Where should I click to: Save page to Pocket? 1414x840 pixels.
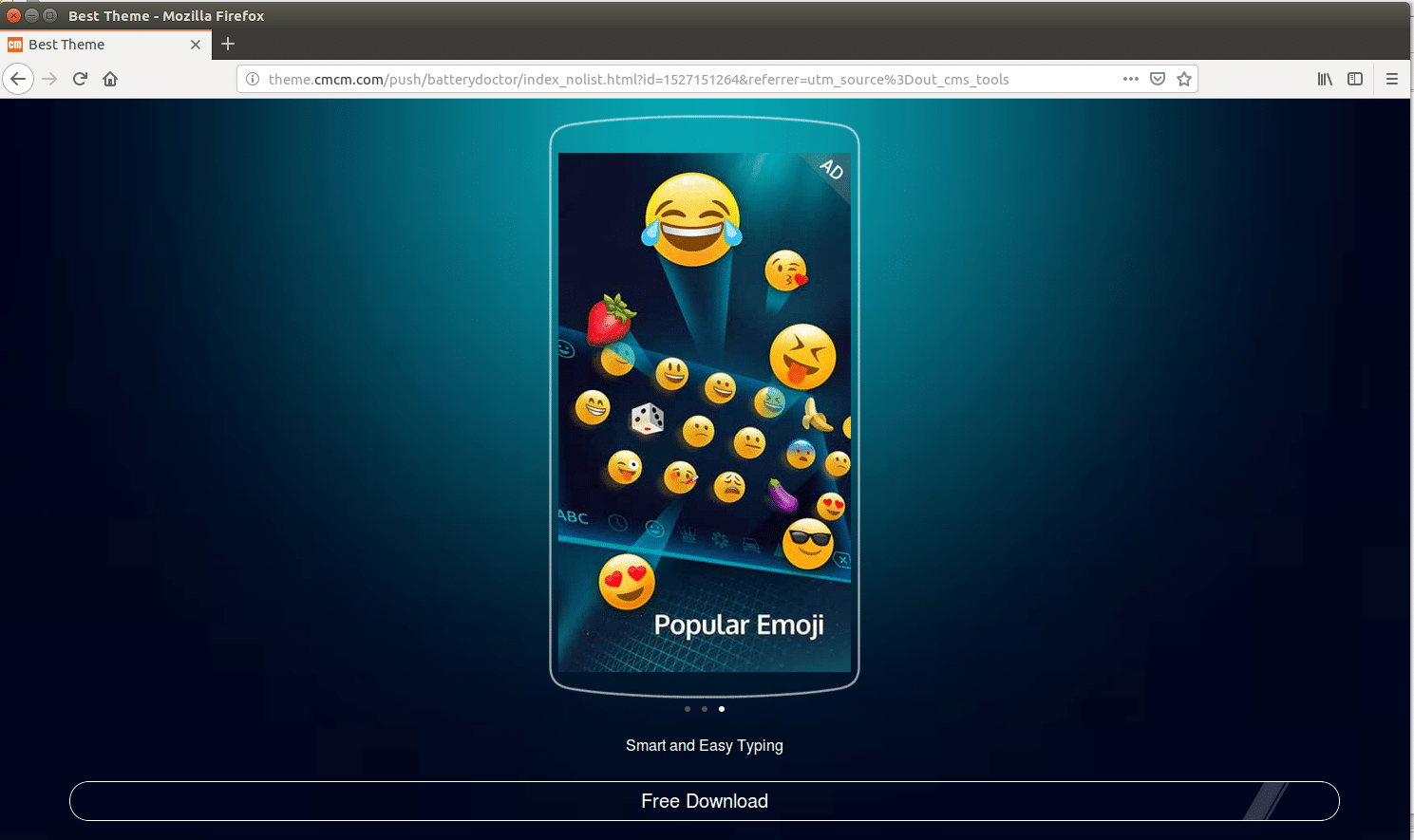tap(1158, 79)
